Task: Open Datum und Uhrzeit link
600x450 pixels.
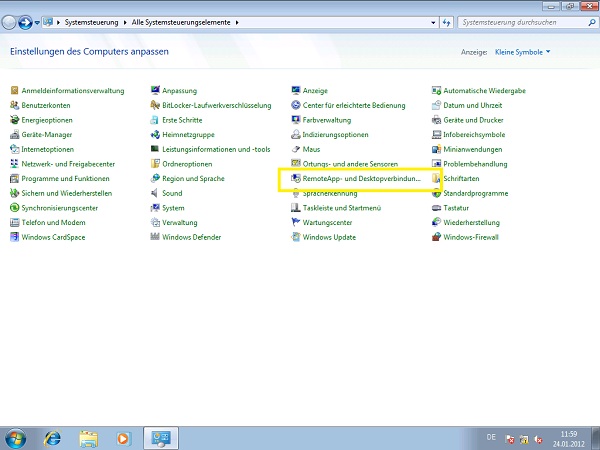Action: pyautogui.click(x=473, y=105)
